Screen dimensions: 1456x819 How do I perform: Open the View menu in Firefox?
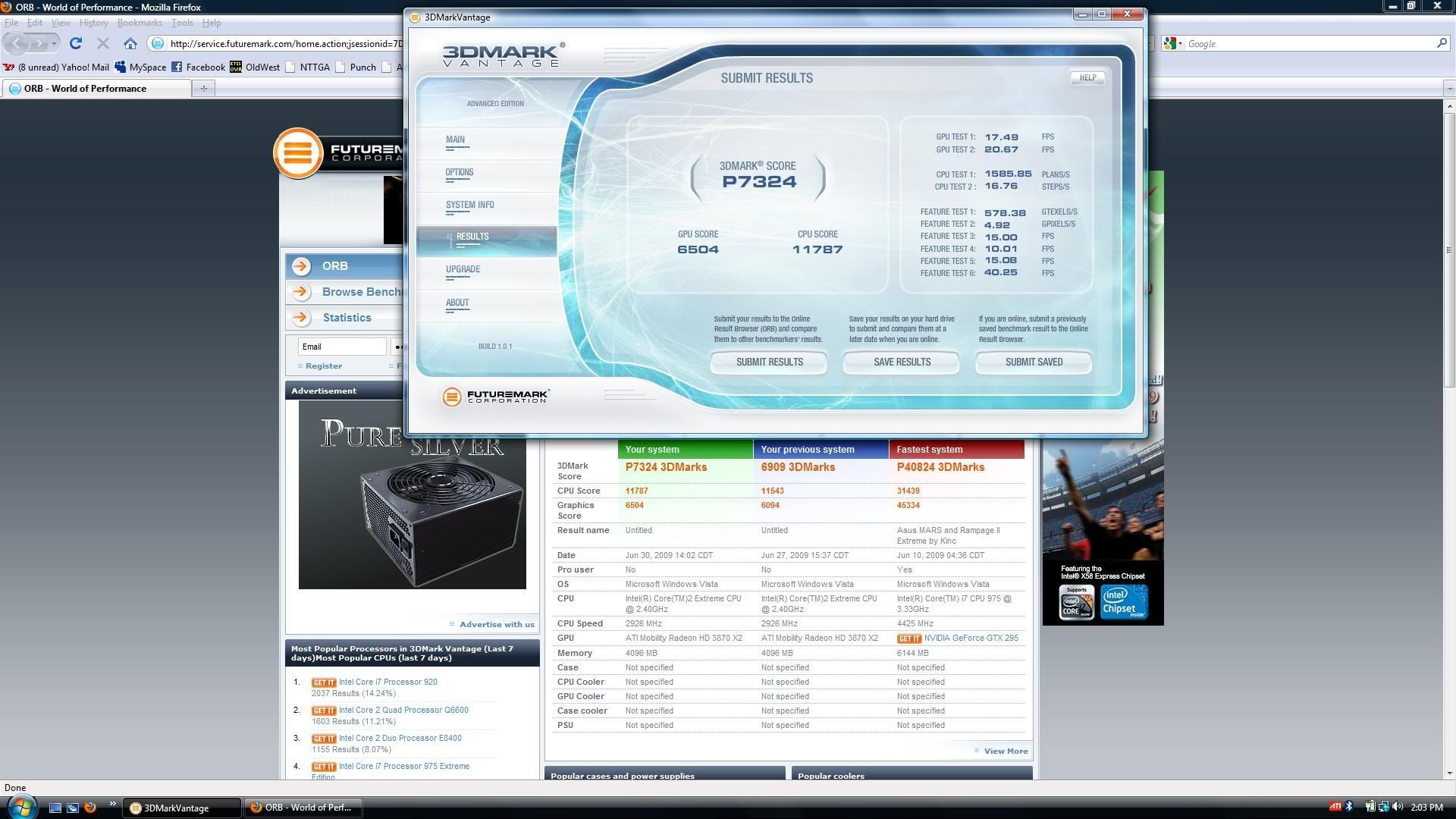(61, 23)
